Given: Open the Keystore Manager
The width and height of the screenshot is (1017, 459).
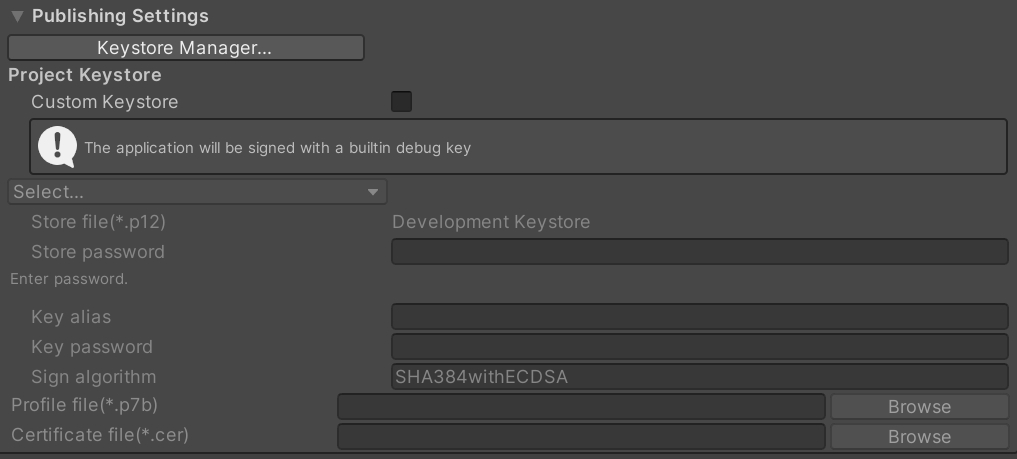Looking at the screenshot, I should click(185, 47).
